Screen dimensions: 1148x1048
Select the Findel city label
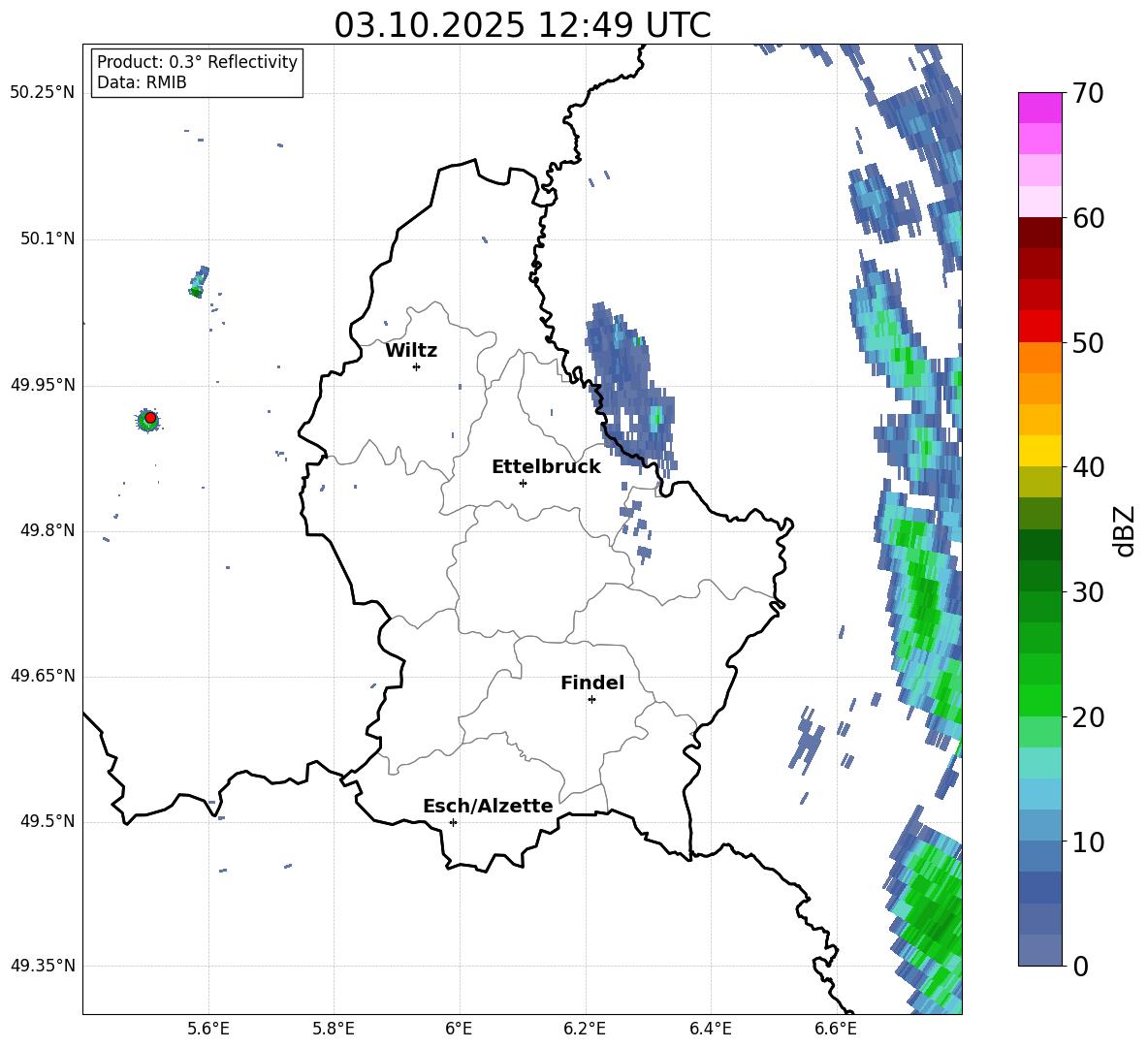pyautogui.click(x=592, y=683)
